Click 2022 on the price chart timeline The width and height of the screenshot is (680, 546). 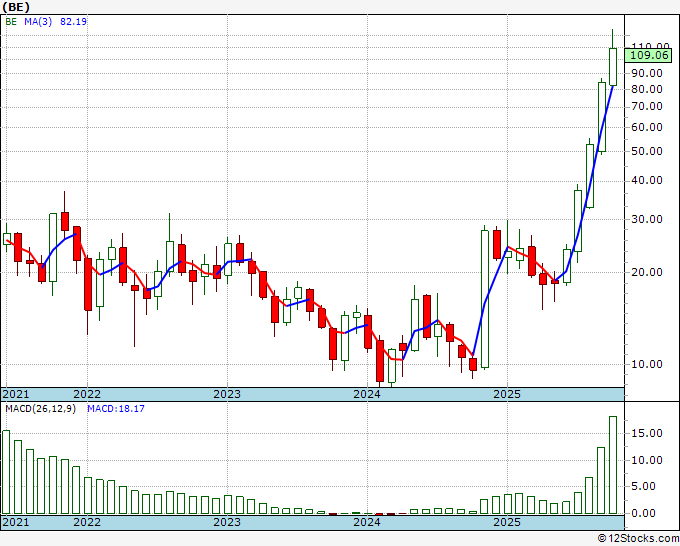coord(87,394)
